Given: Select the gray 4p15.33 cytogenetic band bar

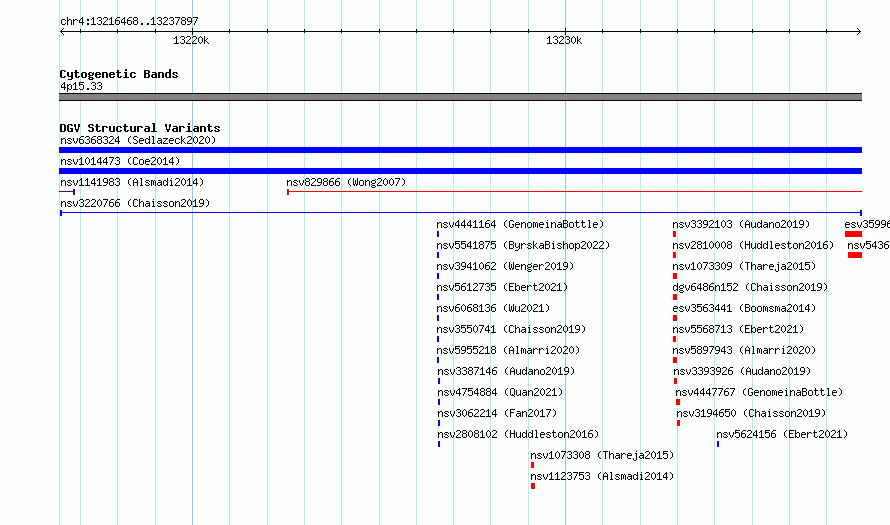Looking at the screenshot, I should [460, 97].
